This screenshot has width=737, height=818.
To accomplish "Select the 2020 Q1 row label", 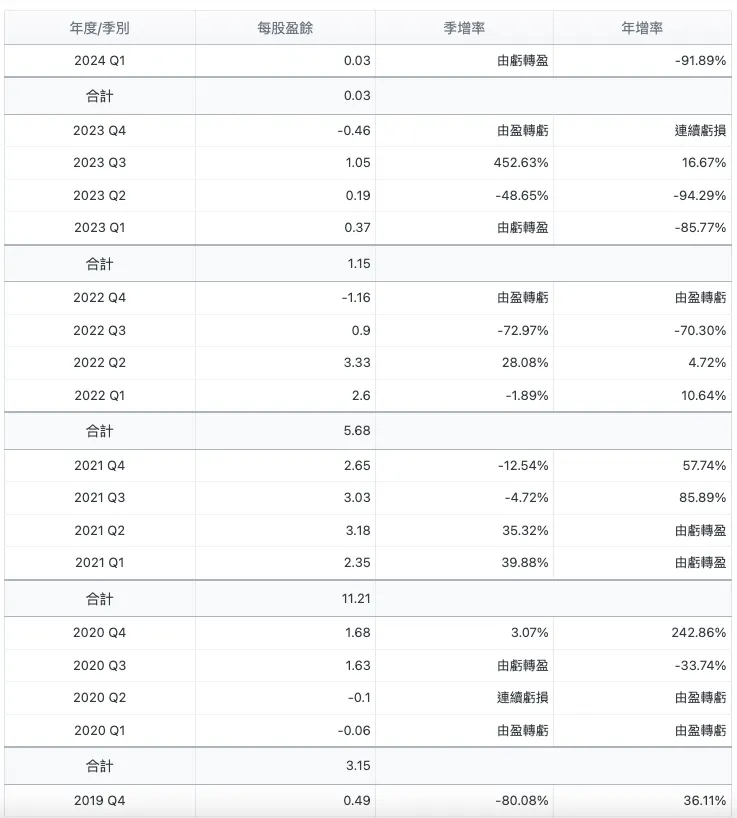I will 99,731.
